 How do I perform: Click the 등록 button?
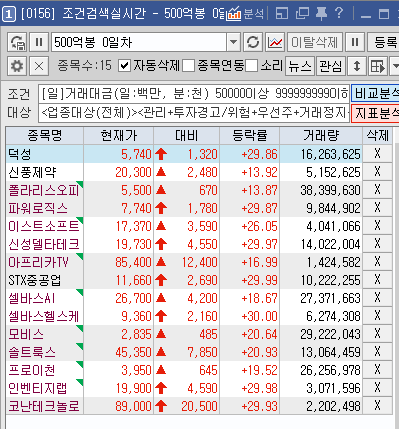pyautogui.click(x=383, y=42)
